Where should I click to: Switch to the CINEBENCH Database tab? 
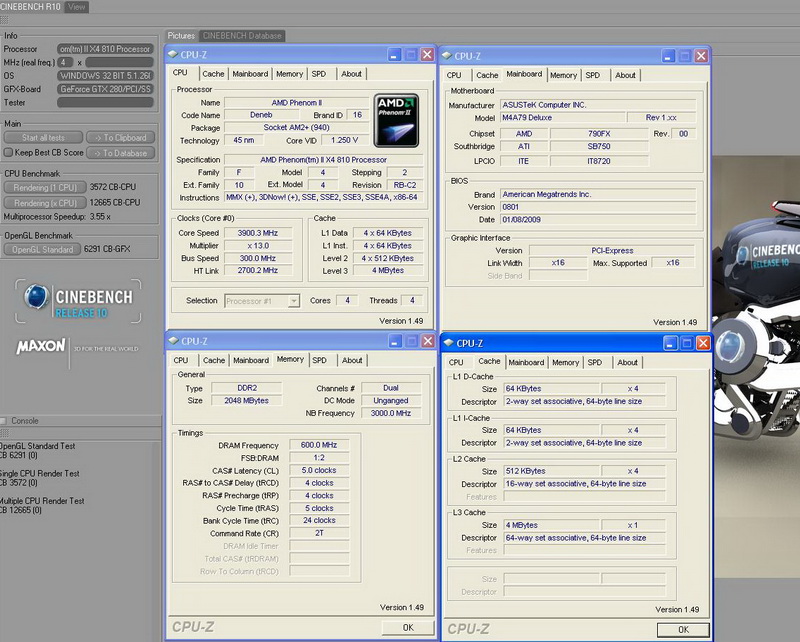click(x=242, y=36)
